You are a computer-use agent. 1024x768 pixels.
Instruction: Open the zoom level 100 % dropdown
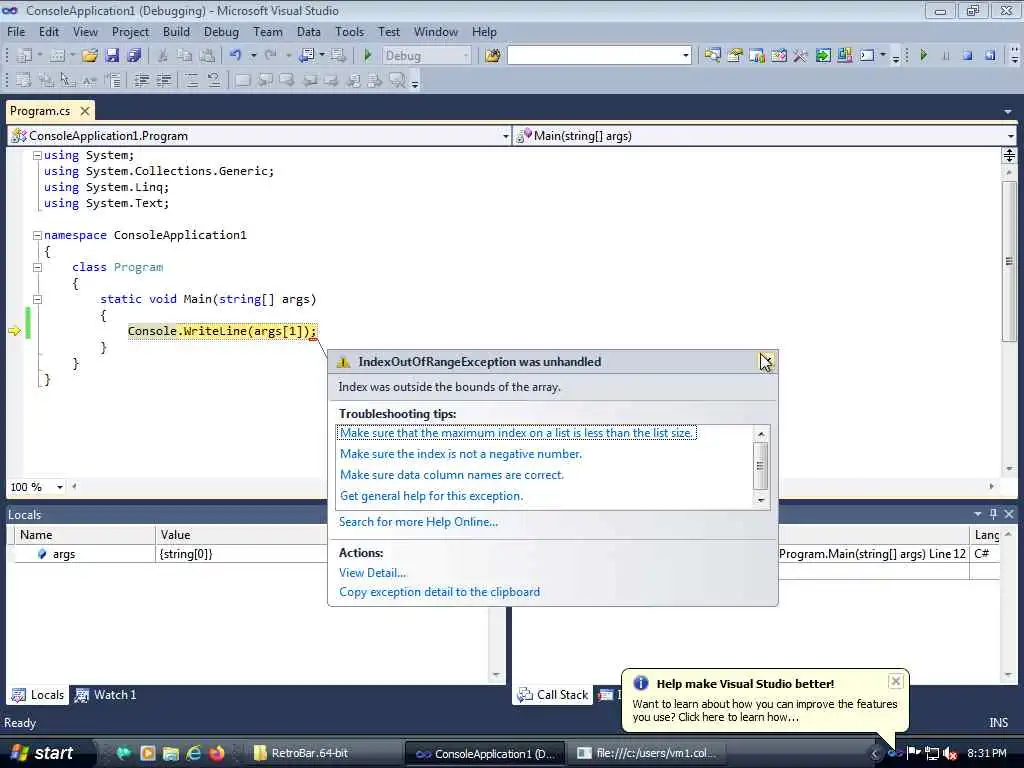pos(59,487)
